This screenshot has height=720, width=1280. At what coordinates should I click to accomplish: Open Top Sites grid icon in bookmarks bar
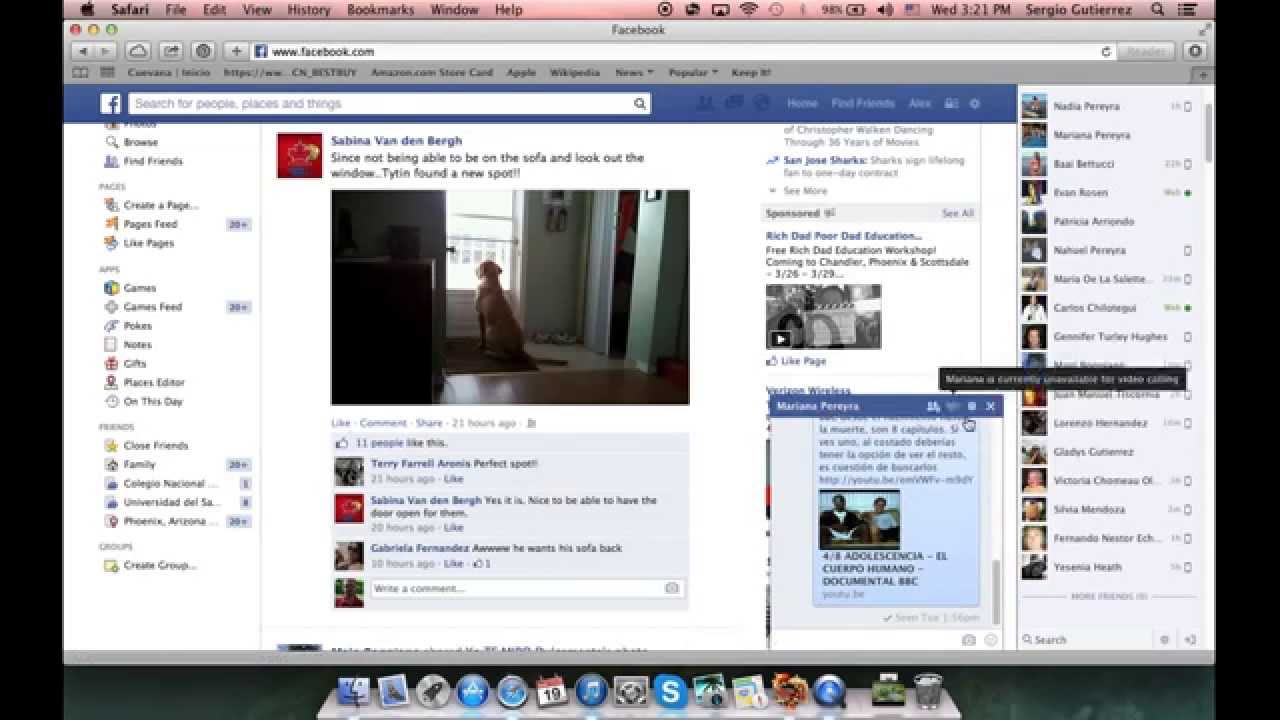(107, 72)
